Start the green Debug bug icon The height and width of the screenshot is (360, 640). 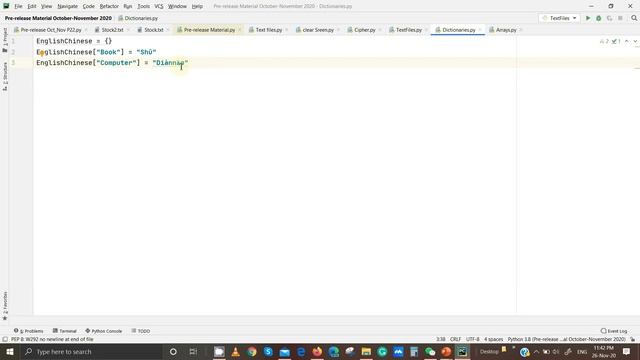pos(598,18)
